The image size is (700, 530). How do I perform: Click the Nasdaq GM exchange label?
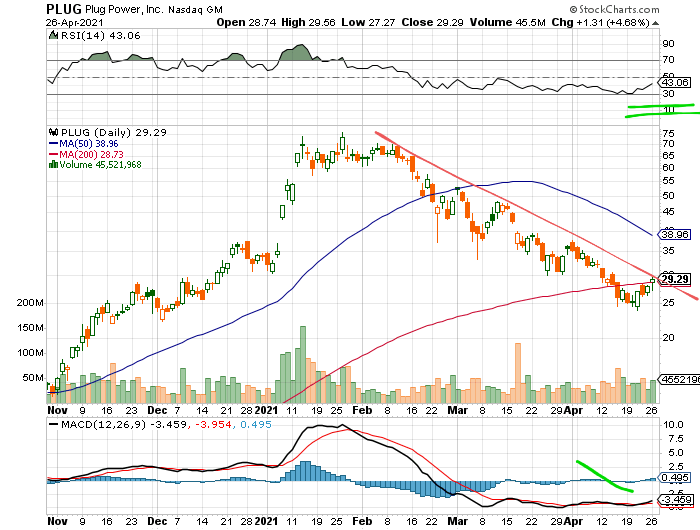[x=195, y=10]
